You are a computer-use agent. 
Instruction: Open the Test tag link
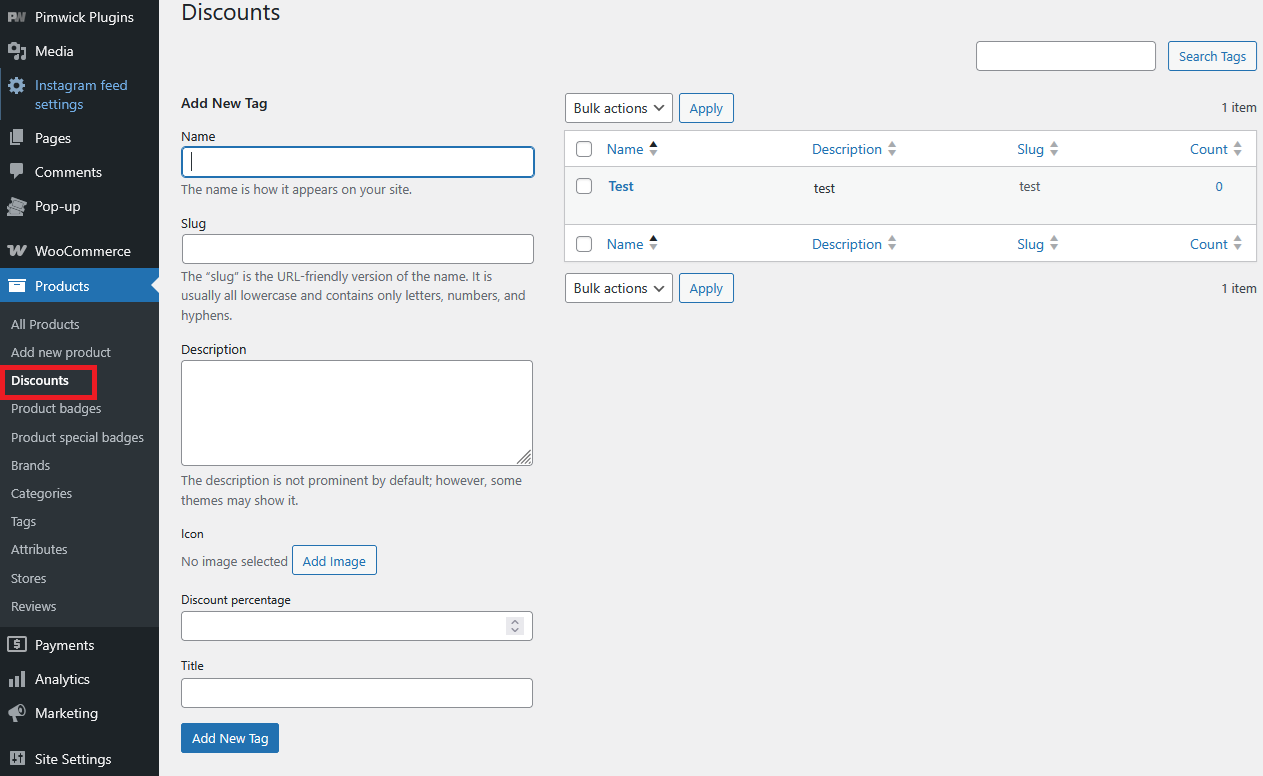(x=621, y=186)
